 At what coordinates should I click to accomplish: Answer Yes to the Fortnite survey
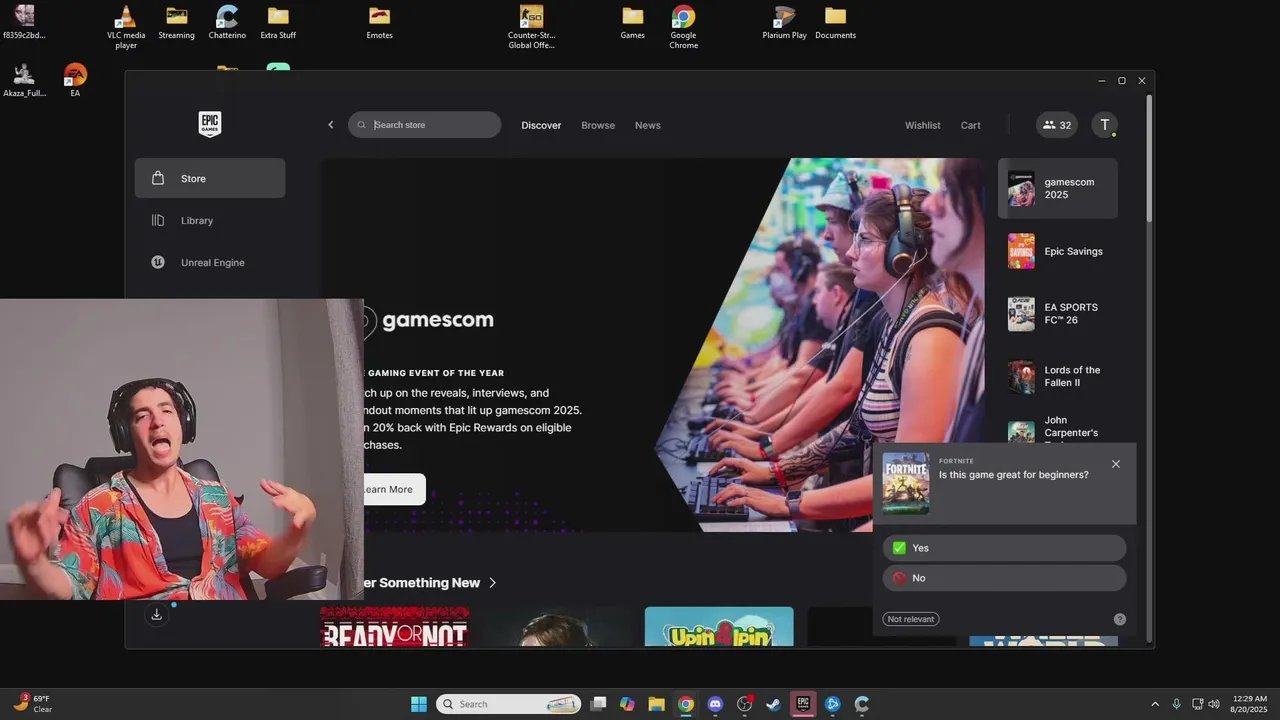[x=1004, y=548]
